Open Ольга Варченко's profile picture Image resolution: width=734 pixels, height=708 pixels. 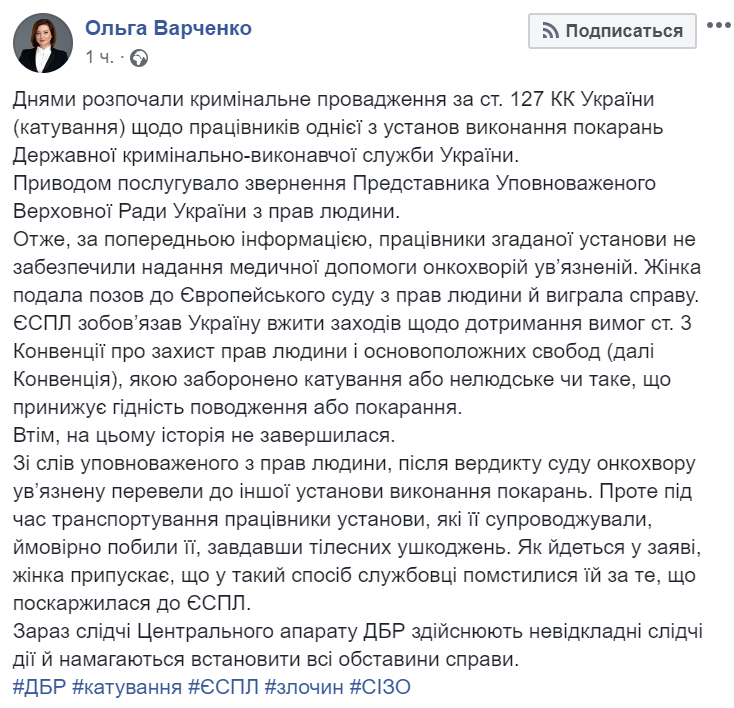(x=41, y=41)
